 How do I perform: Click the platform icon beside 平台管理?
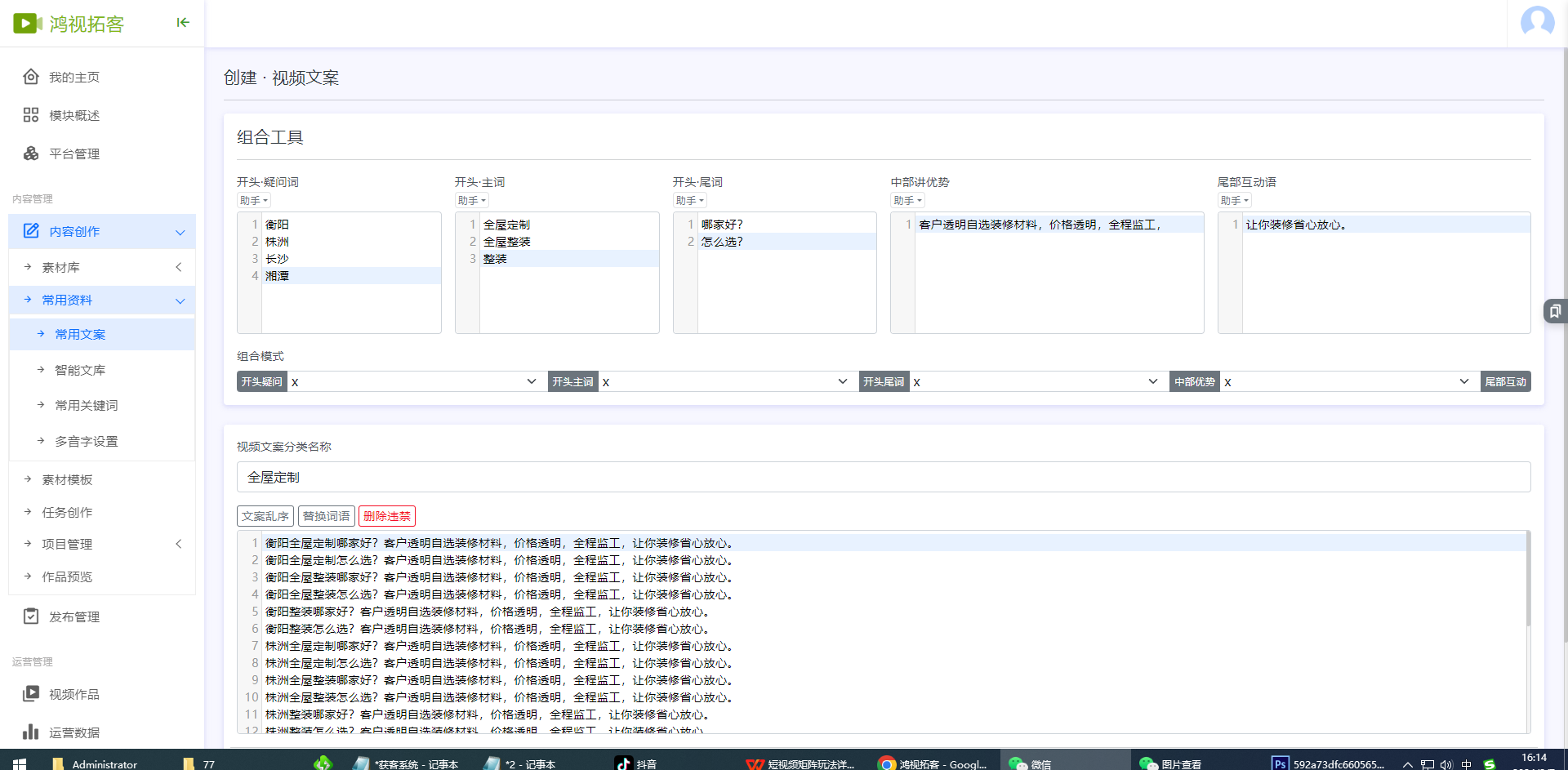point(31,154)
